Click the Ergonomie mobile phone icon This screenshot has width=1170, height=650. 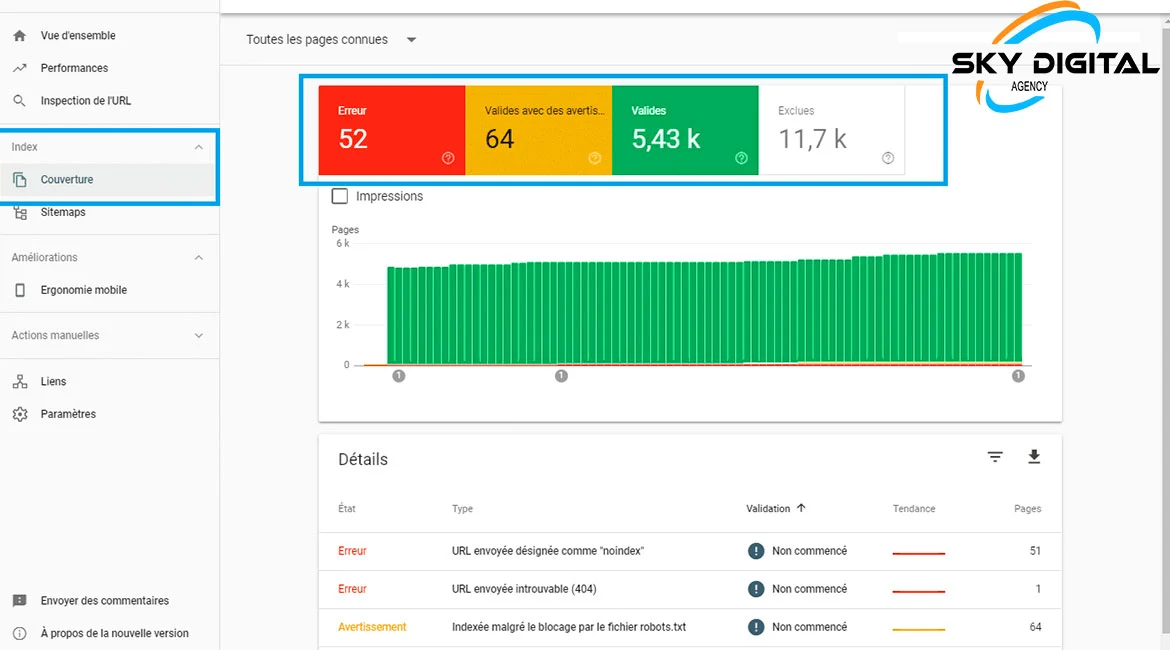(20, 290)
